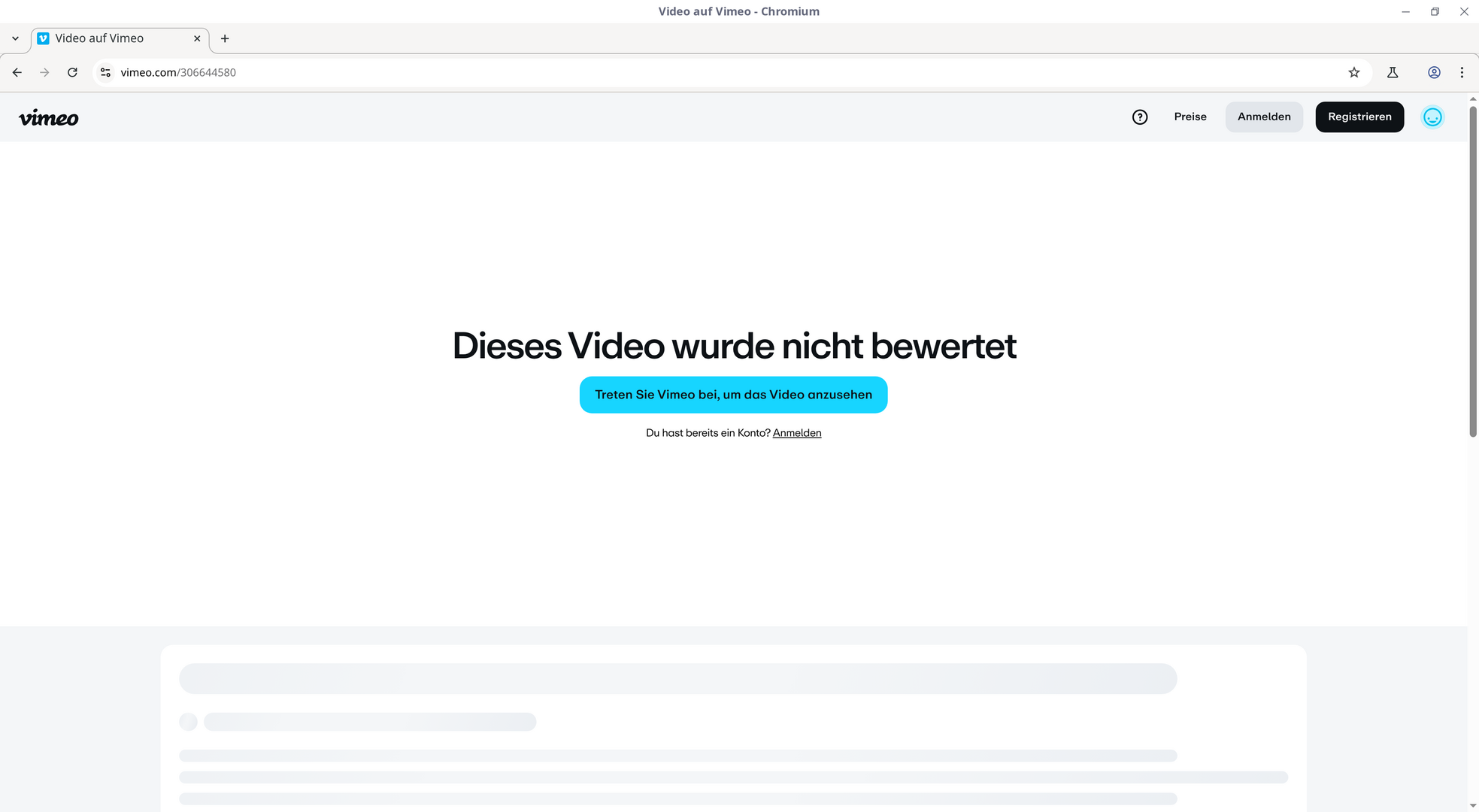Image resolution: width=1479 pixels, height=812 pixels.
Task: Follow the underlined Anmelden link below the button
Action: (797, 433)
